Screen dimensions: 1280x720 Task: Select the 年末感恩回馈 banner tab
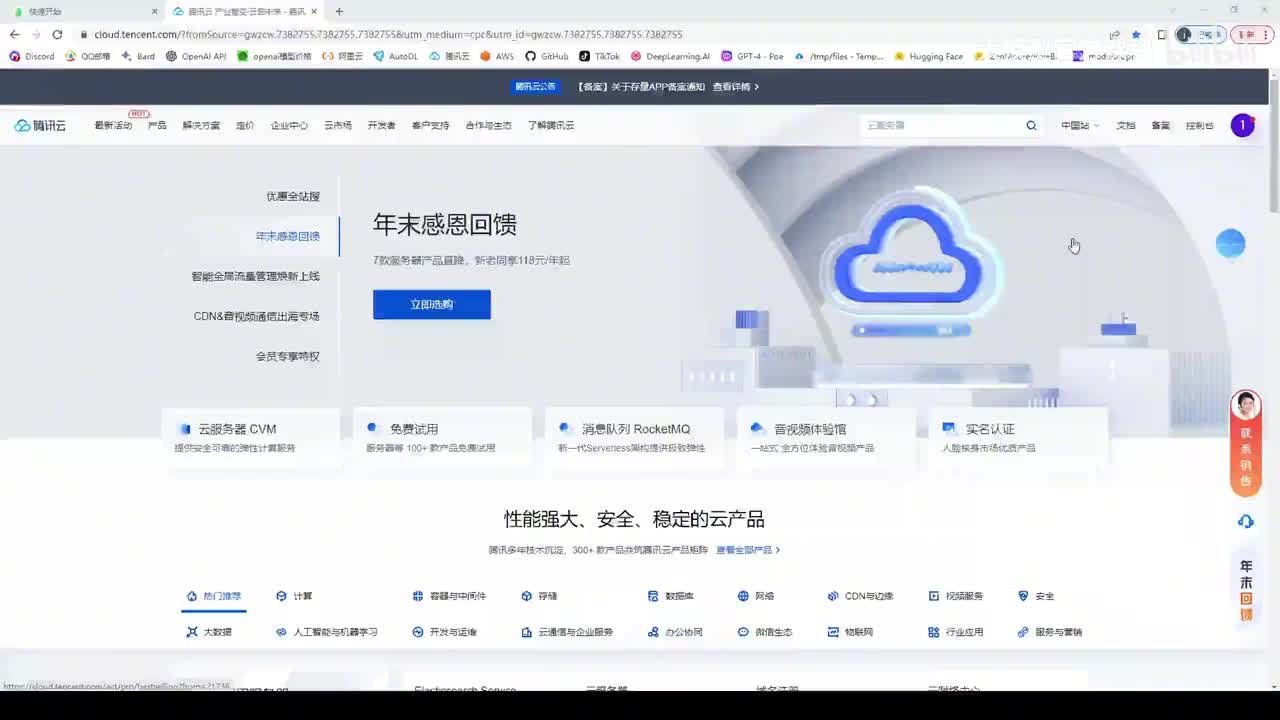tap(288, 236)
